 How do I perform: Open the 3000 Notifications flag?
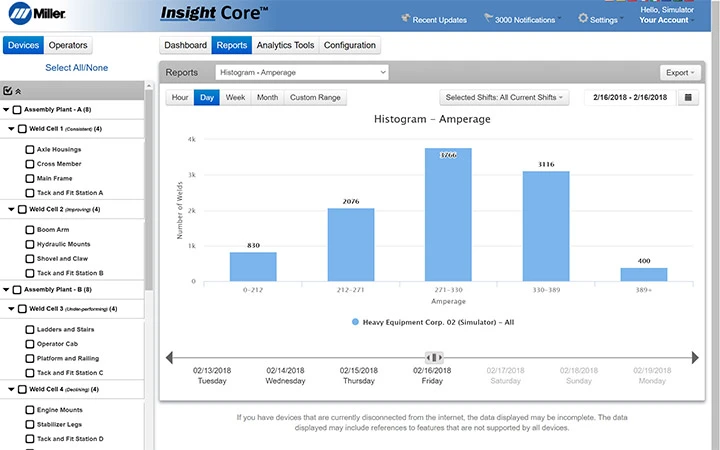click(488, 18)
